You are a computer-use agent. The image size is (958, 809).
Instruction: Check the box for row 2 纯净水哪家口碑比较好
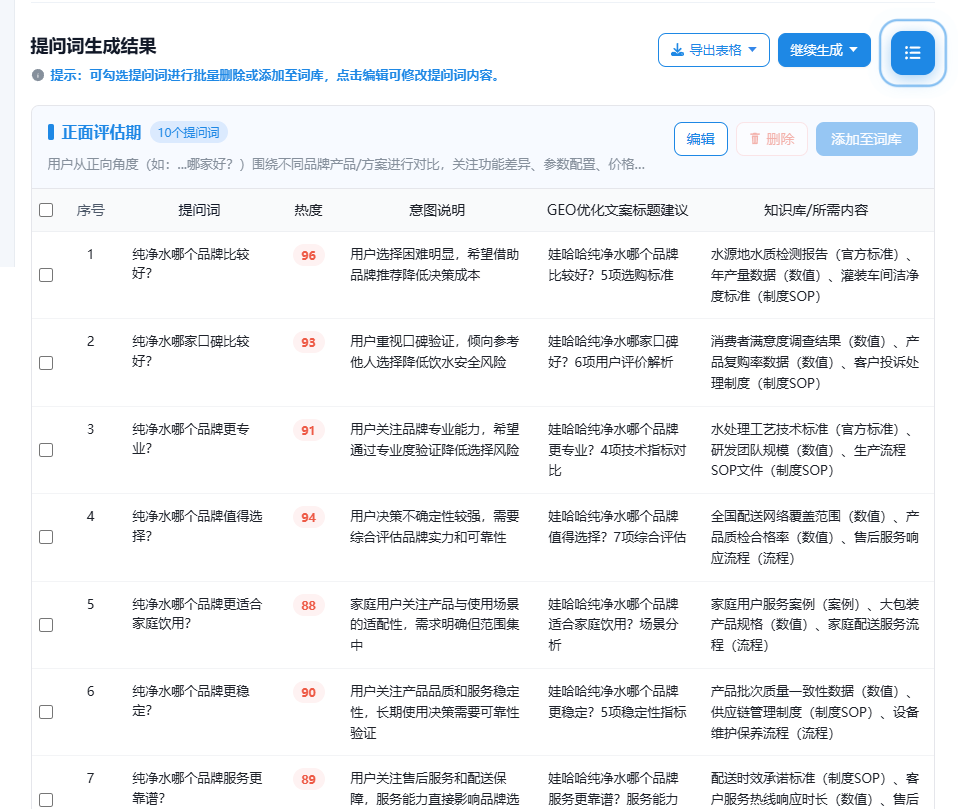(x=46, y=363)
